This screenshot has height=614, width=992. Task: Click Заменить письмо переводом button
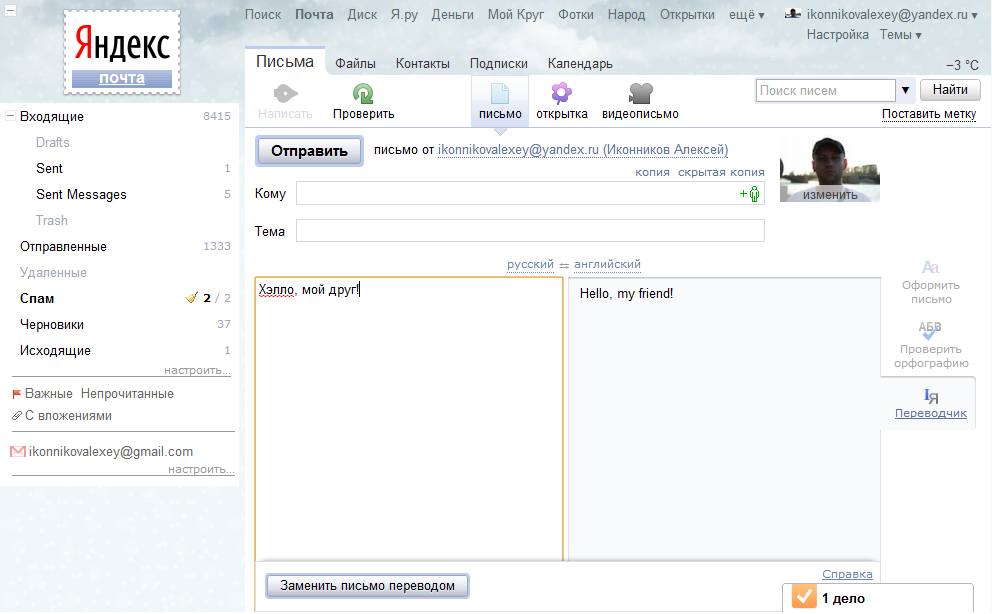point(367,586)
